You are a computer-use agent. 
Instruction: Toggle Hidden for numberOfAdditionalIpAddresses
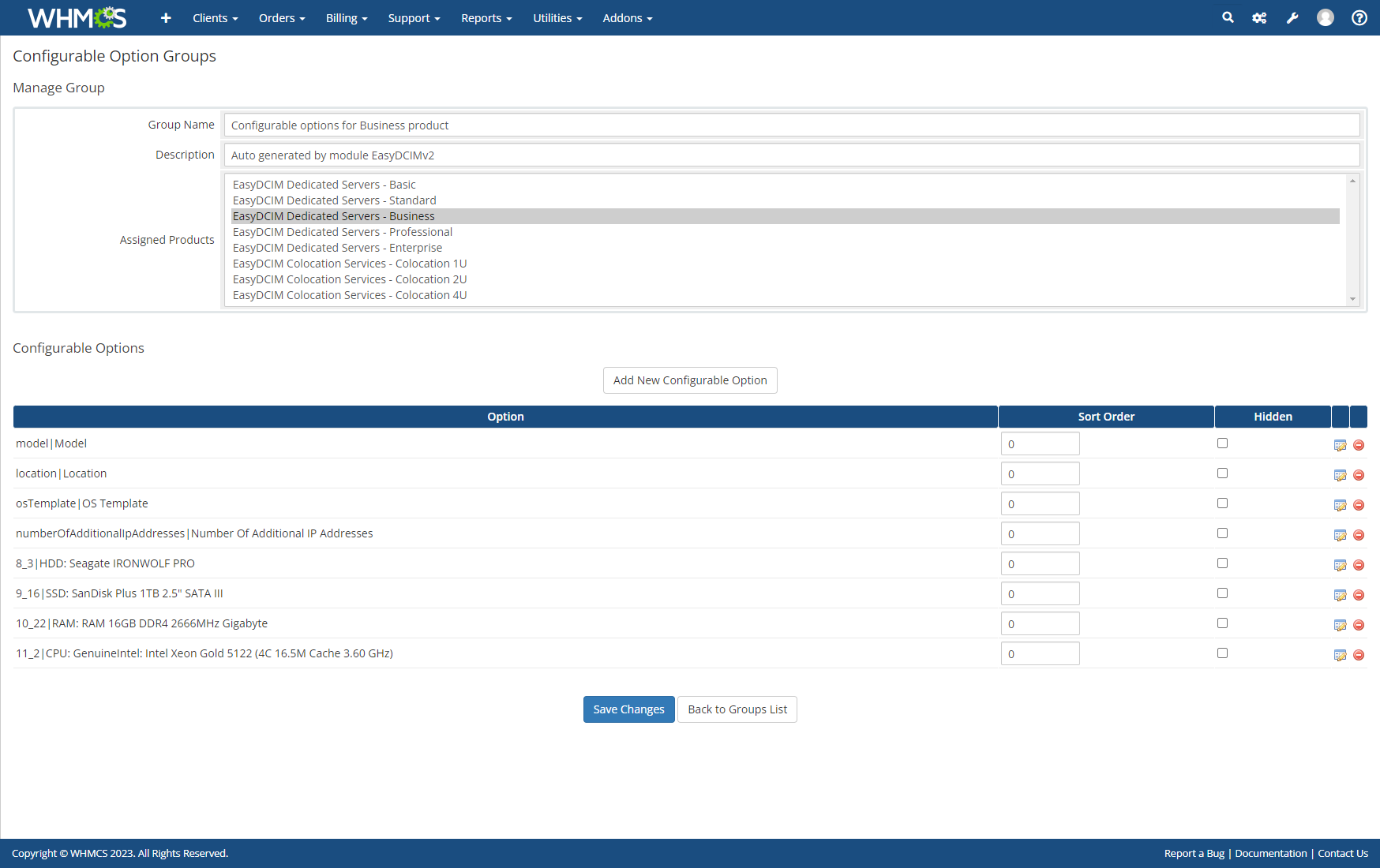click(x=1222, y=533)
